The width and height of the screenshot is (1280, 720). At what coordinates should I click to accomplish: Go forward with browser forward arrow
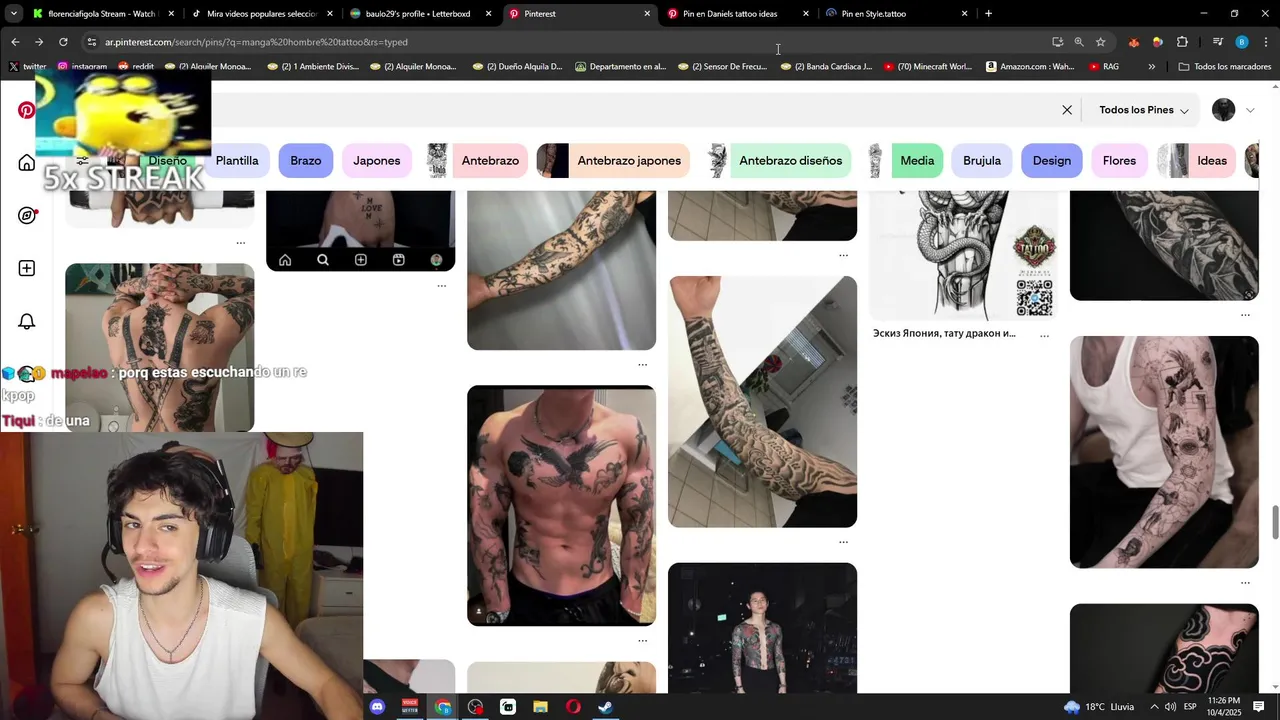39,42
